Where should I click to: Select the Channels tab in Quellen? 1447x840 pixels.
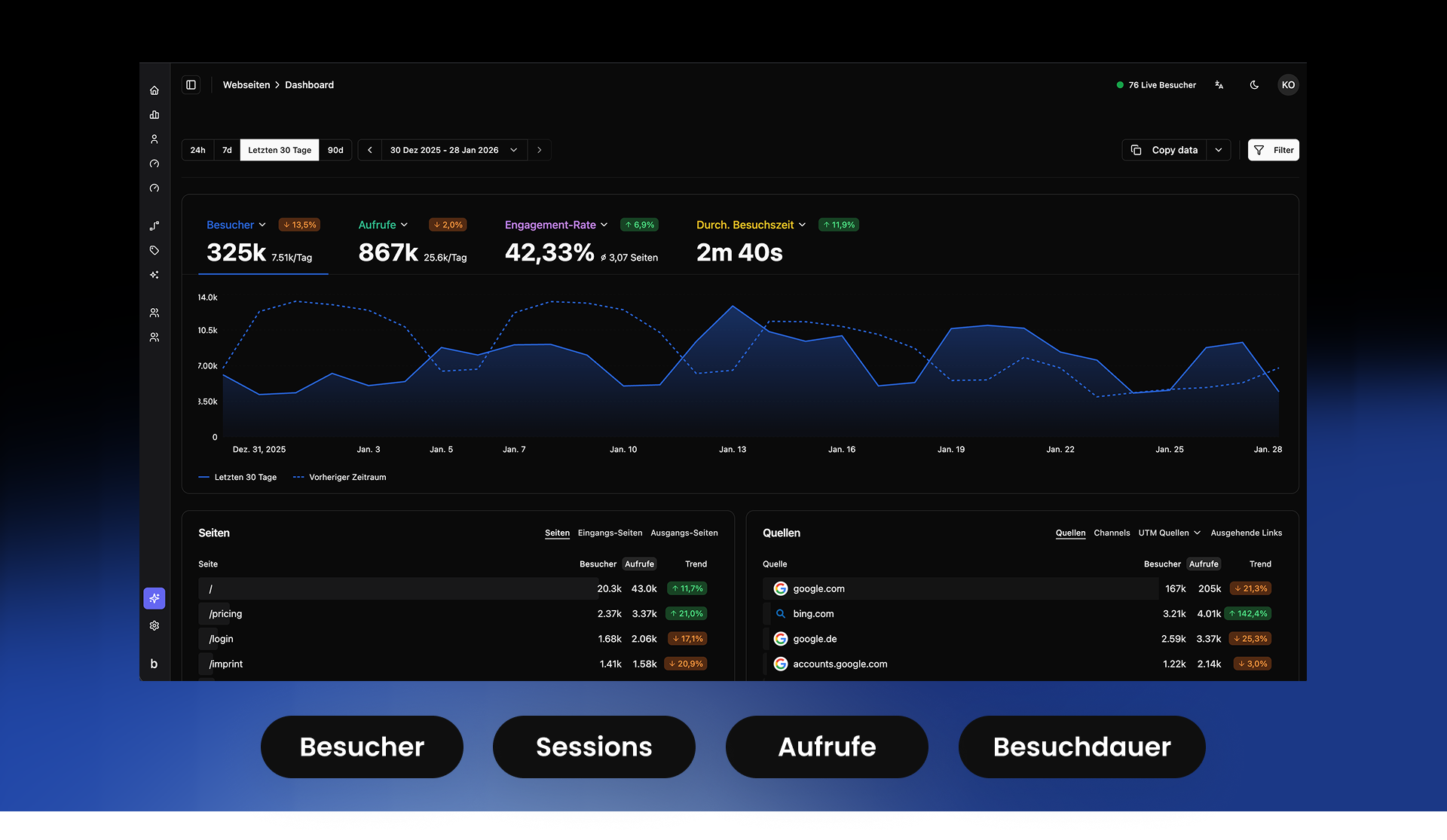tap(1112, 533)
